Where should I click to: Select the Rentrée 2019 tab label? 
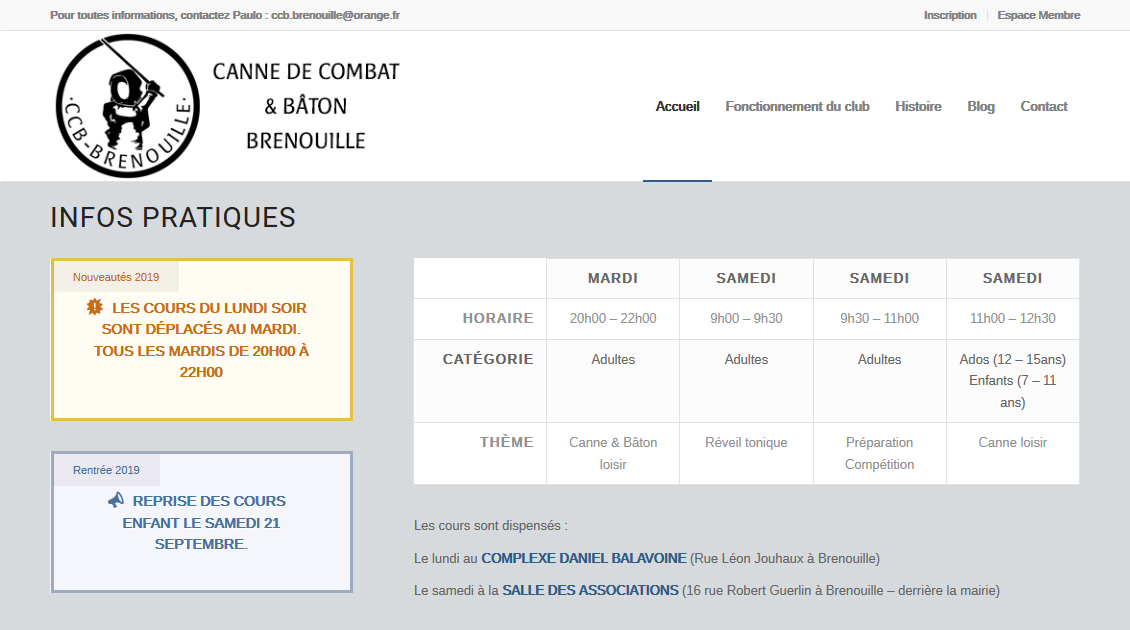point(106,470)
